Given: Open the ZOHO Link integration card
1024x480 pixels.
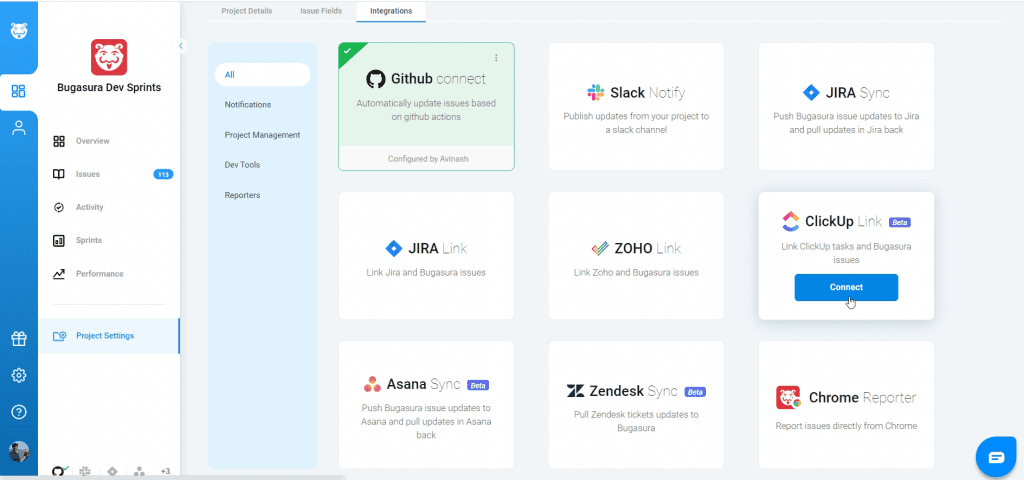Looking at the screenshot, I should click(636, 256).
